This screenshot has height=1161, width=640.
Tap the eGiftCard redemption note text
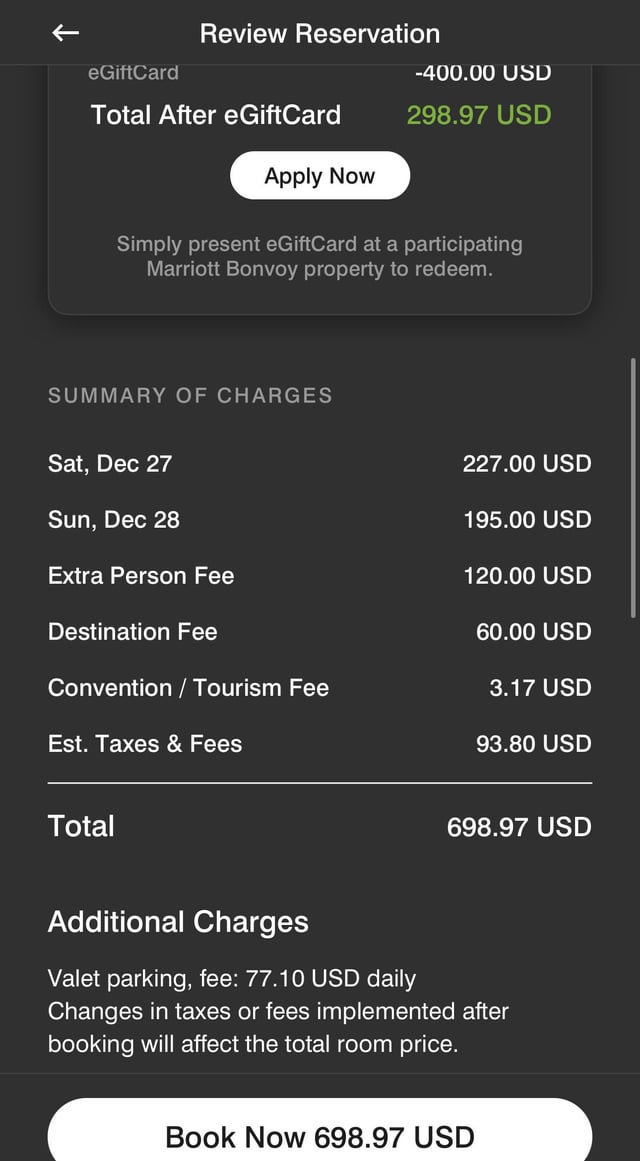coord(320,256)
